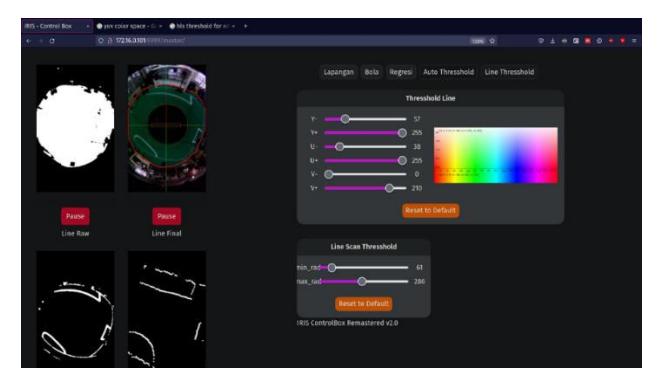Image resolution: width=657 pixels, height=377 pixels.
Task: Close the yuv color space tab
Action: pyautogui.click(x=160, y=26)
